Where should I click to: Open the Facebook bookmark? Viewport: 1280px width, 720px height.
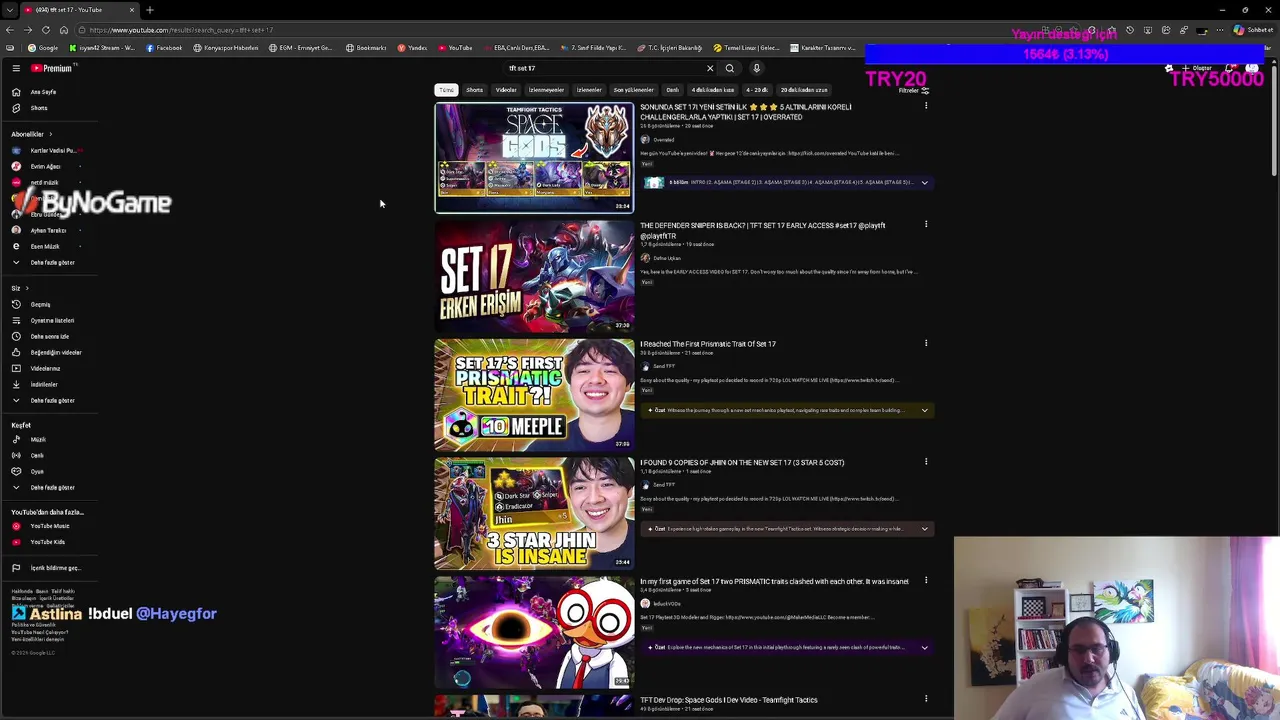[164, 48]
